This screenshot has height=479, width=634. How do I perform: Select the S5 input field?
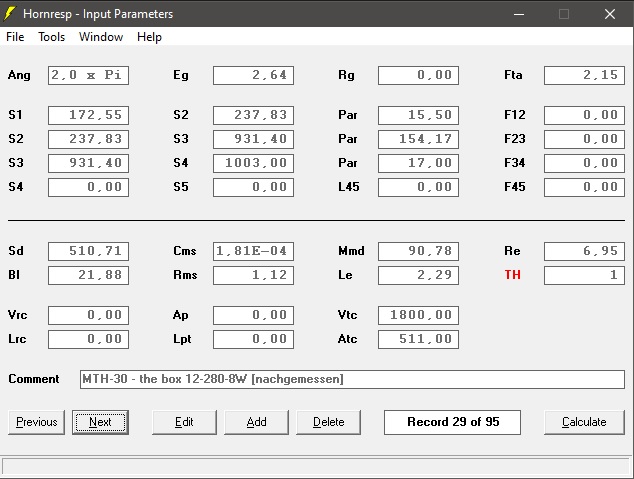(x=254, y=187)
